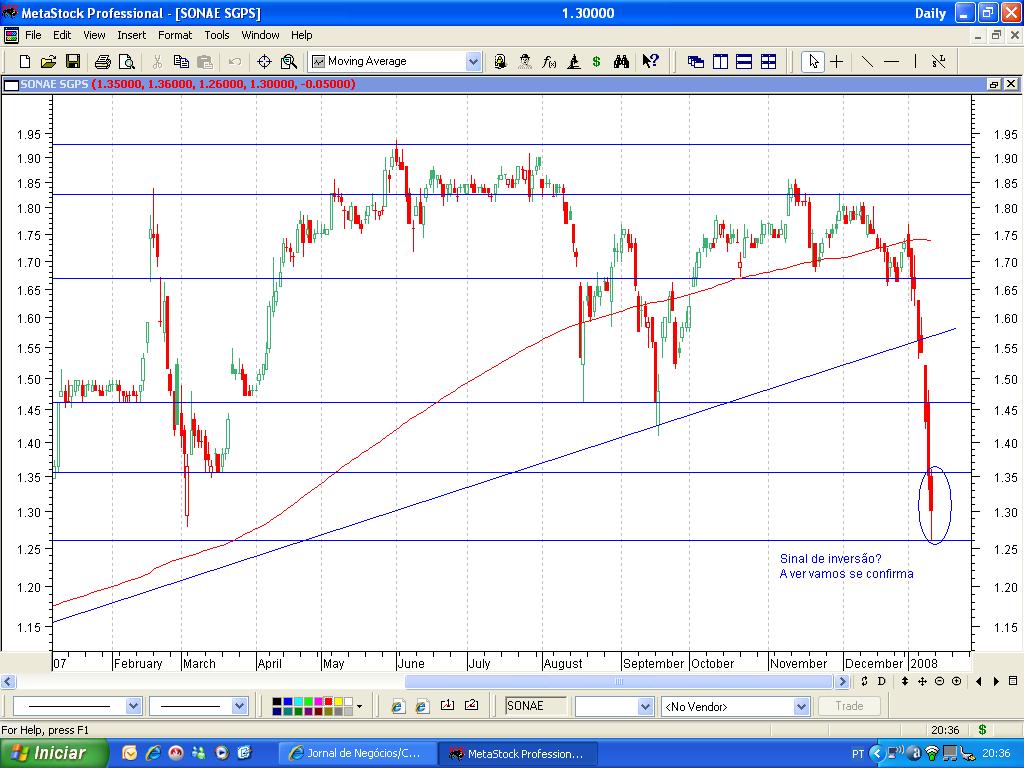Viewport: 1024px width, 768px height.
Task: Activate the arrow select pointer tool
Action: pos(813,61)
